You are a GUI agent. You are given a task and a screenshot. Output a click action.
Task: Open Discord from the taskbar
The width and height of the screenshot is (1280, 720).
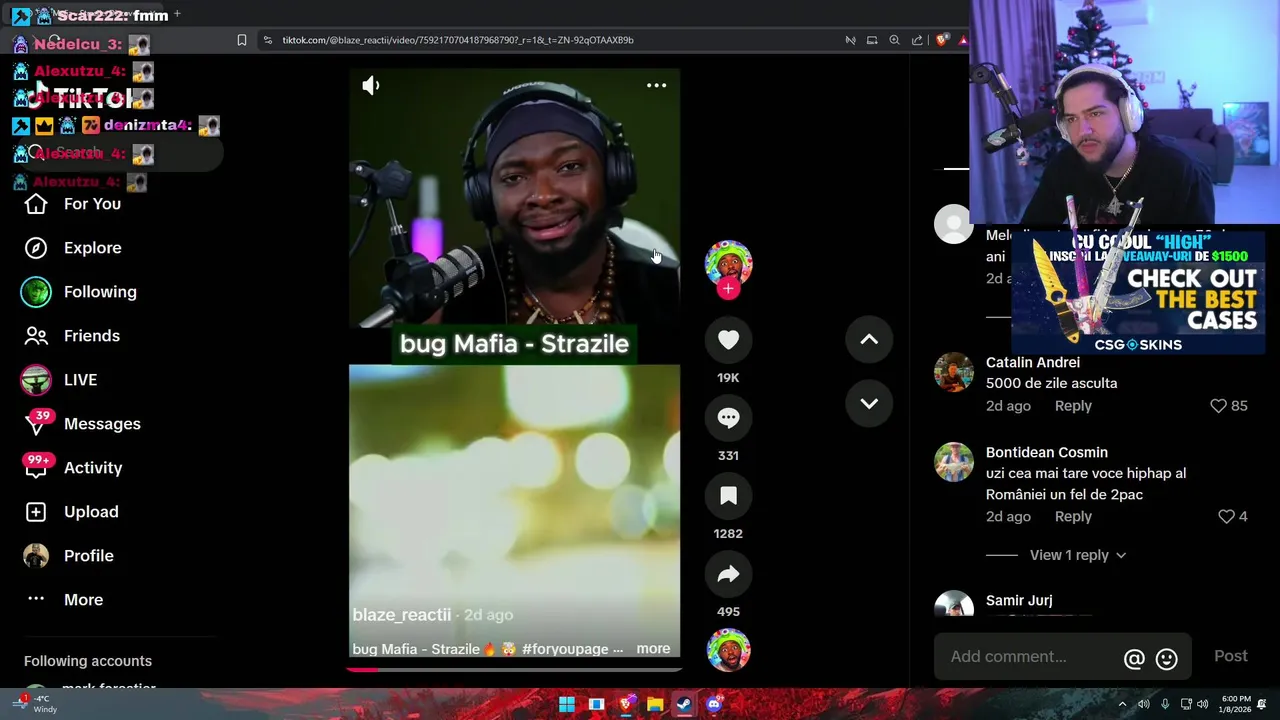[714, 704]
